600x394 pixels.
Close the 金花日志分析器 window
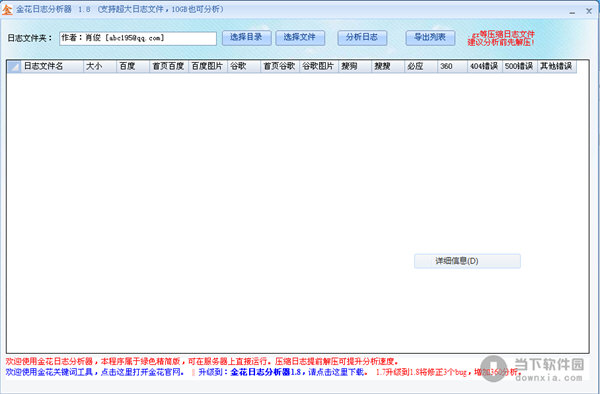point(589,11)
